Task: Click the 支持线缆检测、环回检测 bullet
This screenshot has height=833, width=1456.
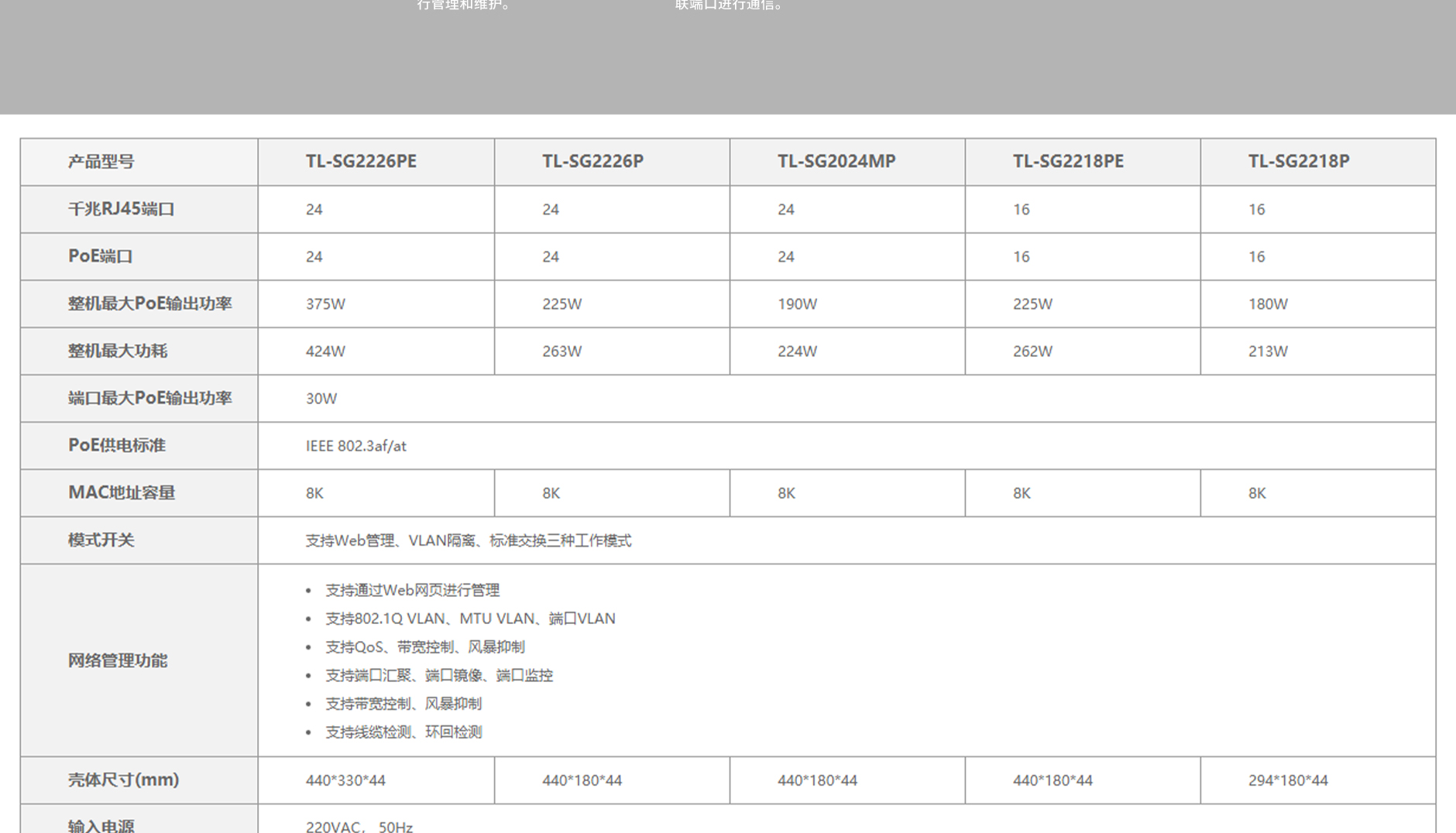Action: [403, 732]
